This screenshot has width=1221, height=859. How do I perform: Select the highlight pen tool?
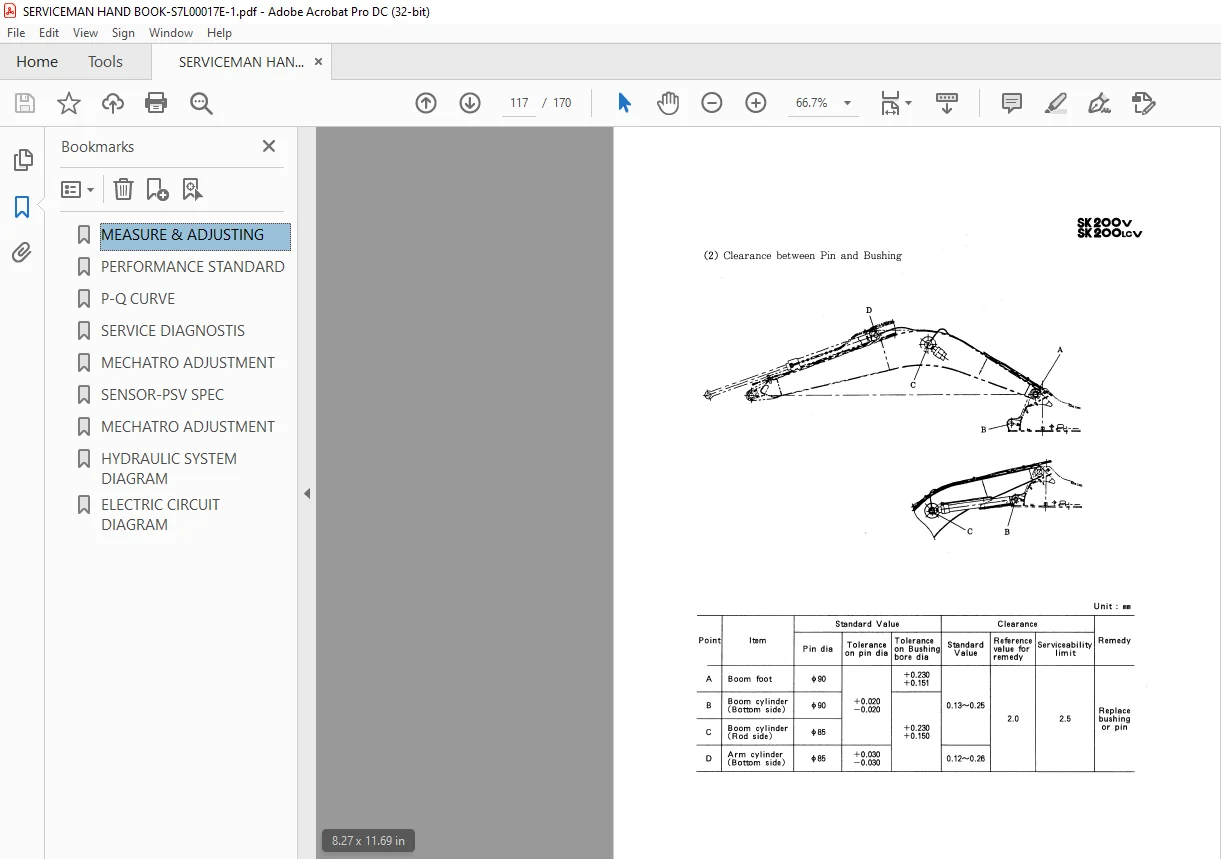point(1056,103)
